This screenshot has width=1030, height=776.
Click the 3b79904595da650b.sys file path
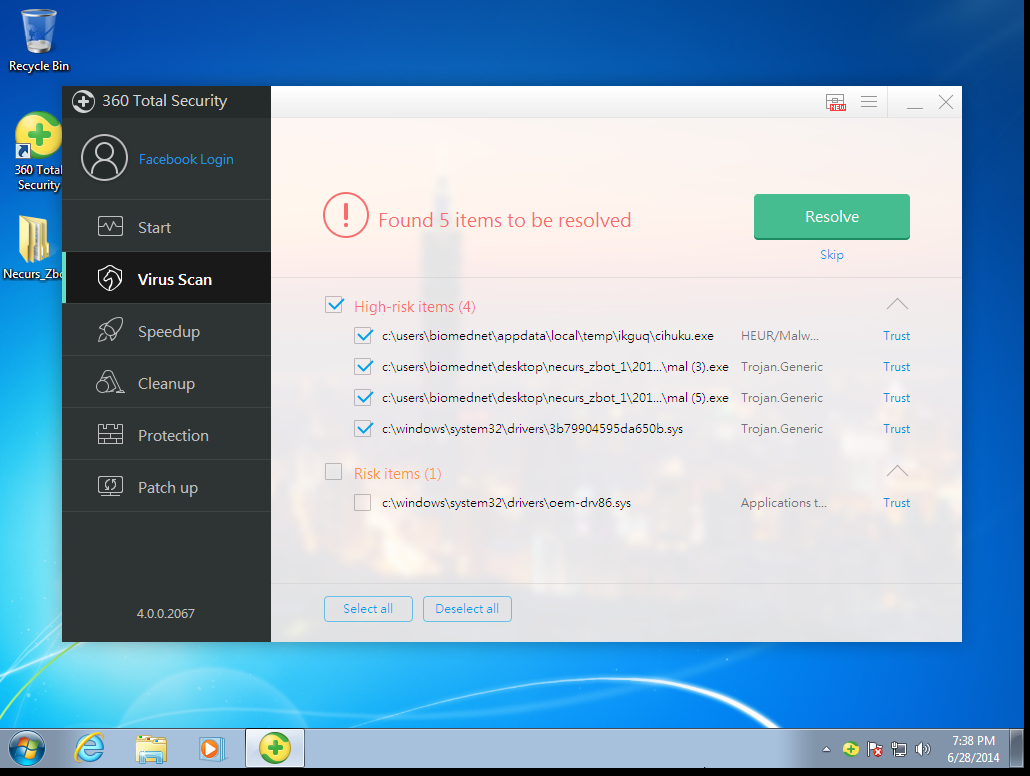[532, 428]
